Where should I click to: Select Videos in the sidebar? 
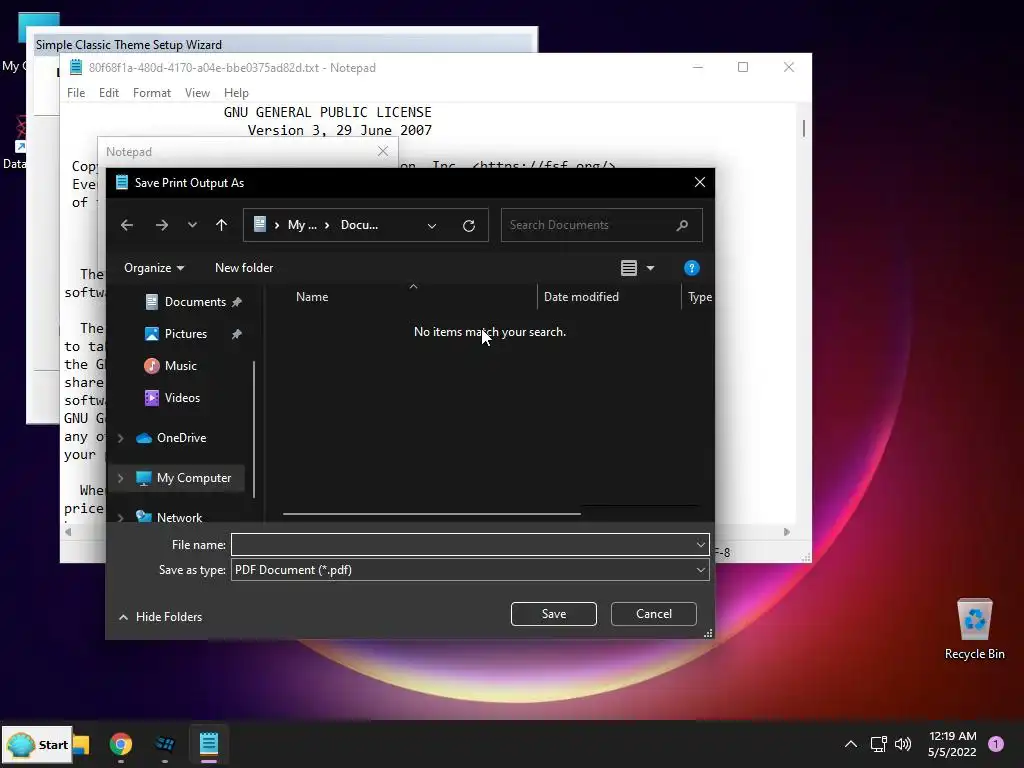[x=182, y=398]
